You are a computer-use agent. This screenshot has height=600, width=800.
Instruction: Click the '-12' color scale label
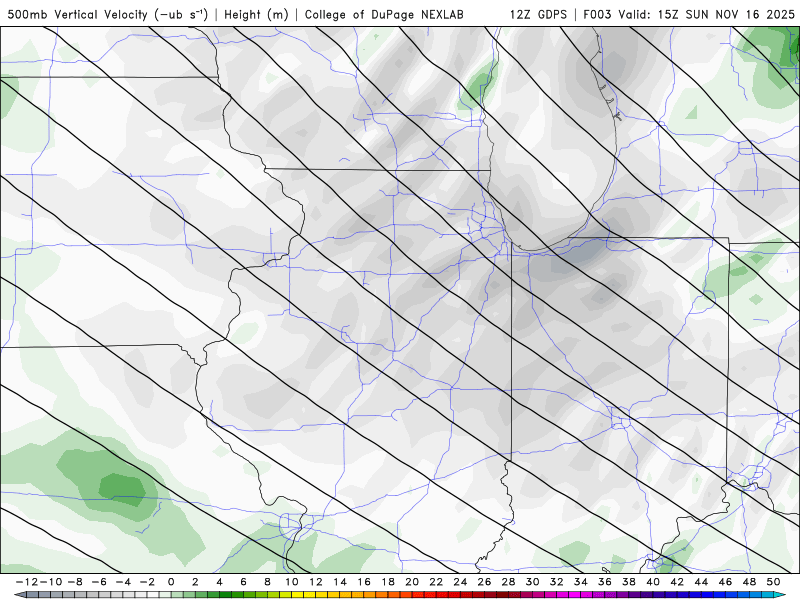coord(26,582)
